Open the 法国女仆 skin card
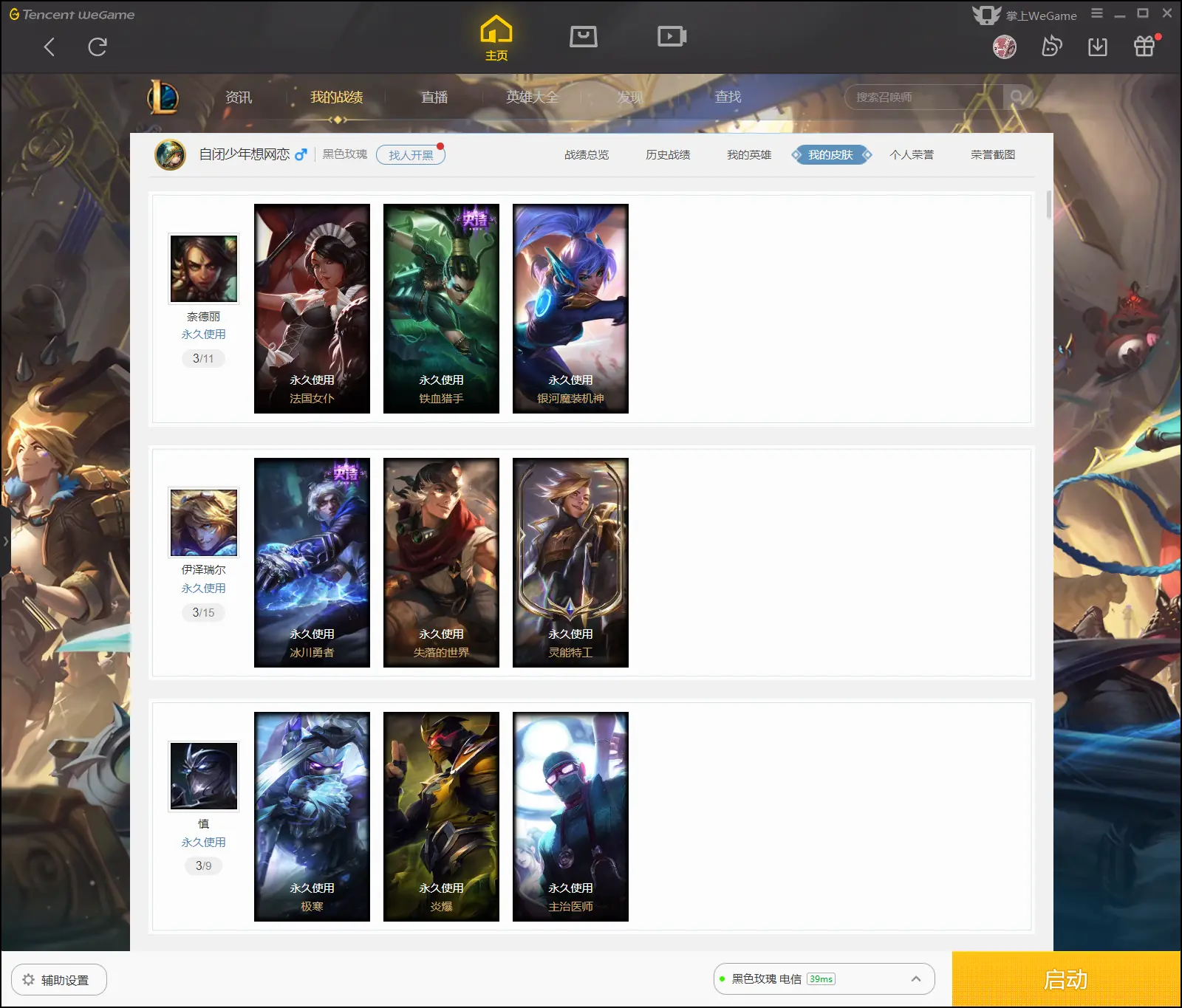 tap(312, 309)
